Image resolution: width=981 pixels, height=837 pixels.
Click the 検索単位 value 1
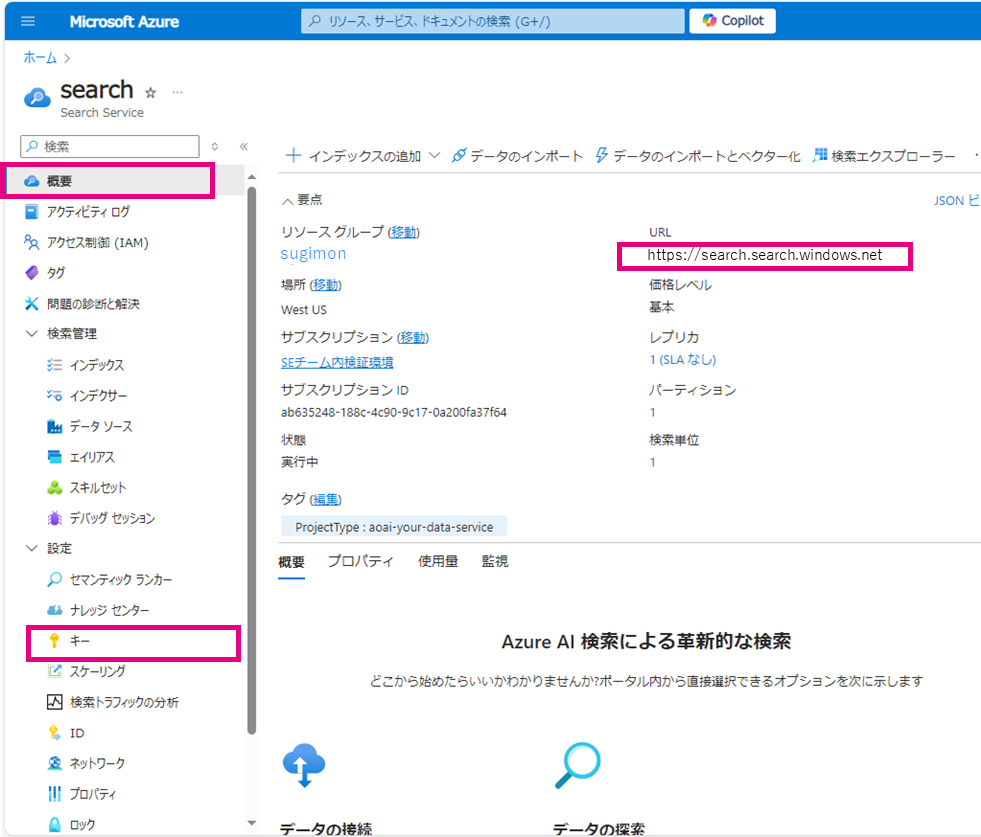[653, 462]
